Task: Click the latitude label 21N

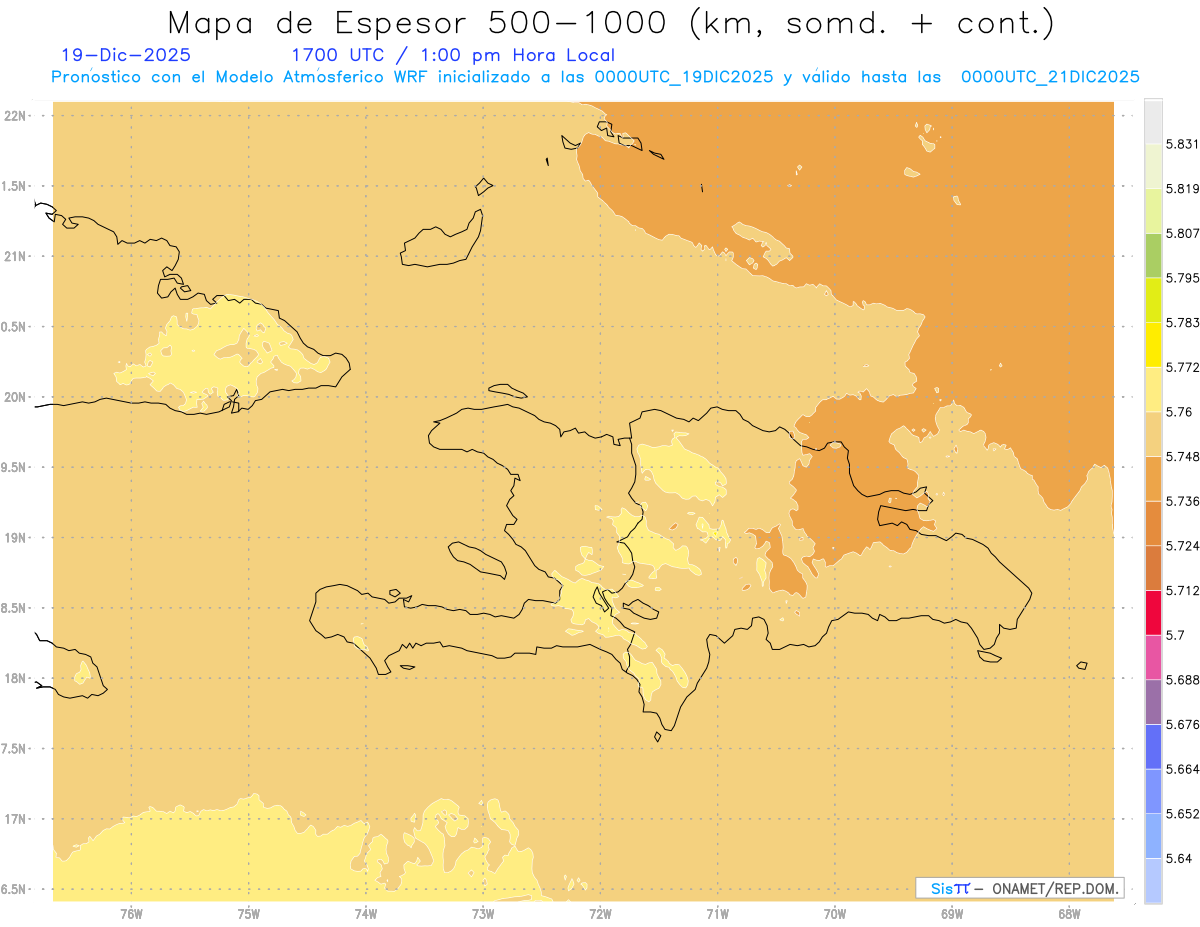Action: click(x=15, y=256)
